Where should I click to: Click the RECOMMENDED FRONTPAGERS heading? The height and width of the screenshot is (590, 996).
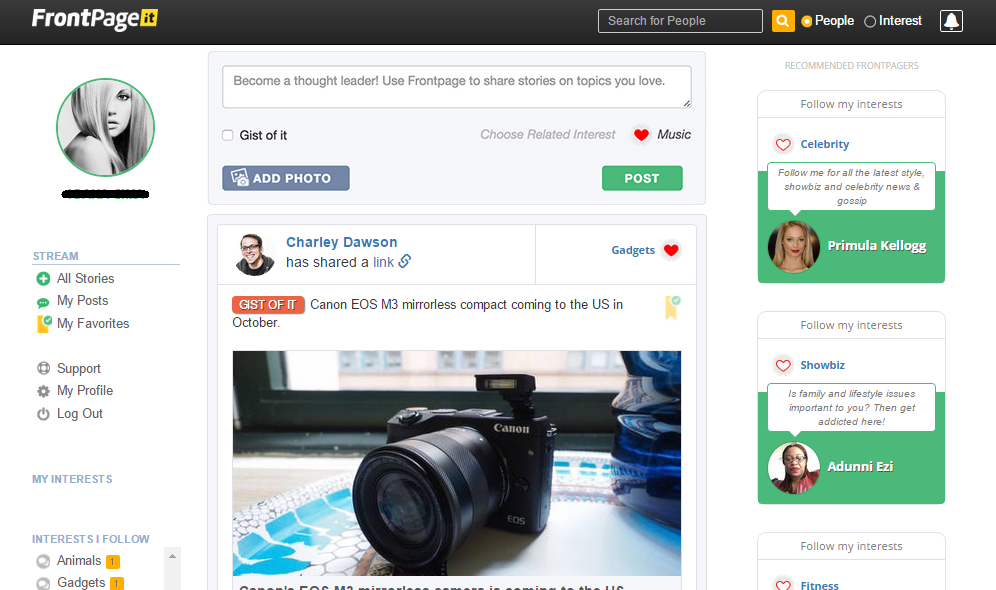pyautogui.click(x=851, y=65)
